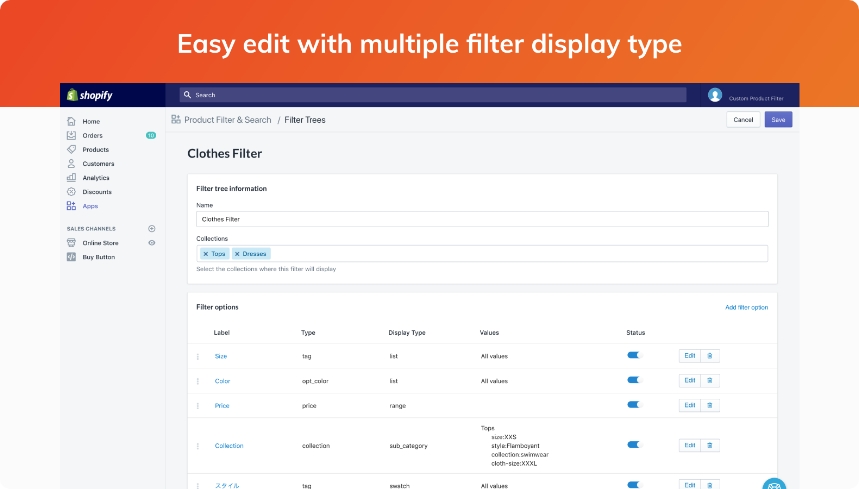Image resolution: width=859 pixels, height=489 pixels.
Task: Add a sales channel with plus icon
Action: coord(152,228)
